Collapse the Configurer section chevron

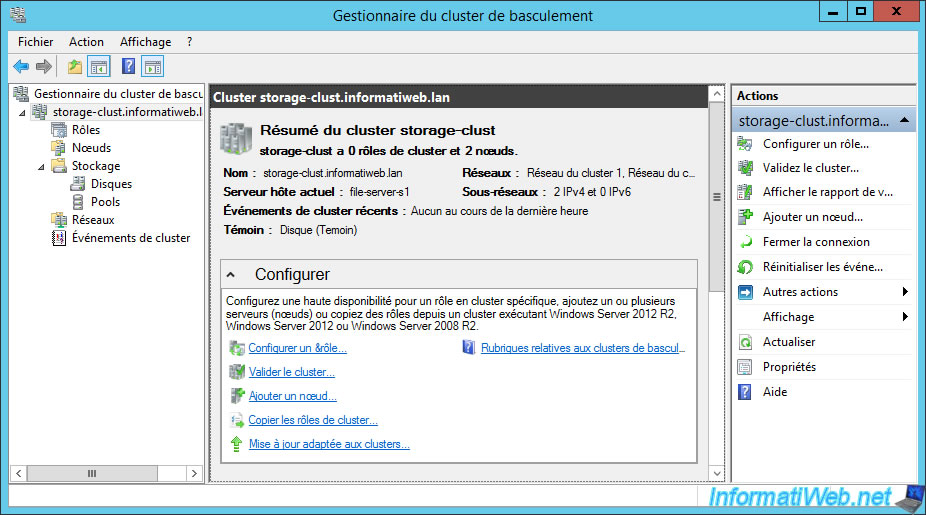point(231,275)
